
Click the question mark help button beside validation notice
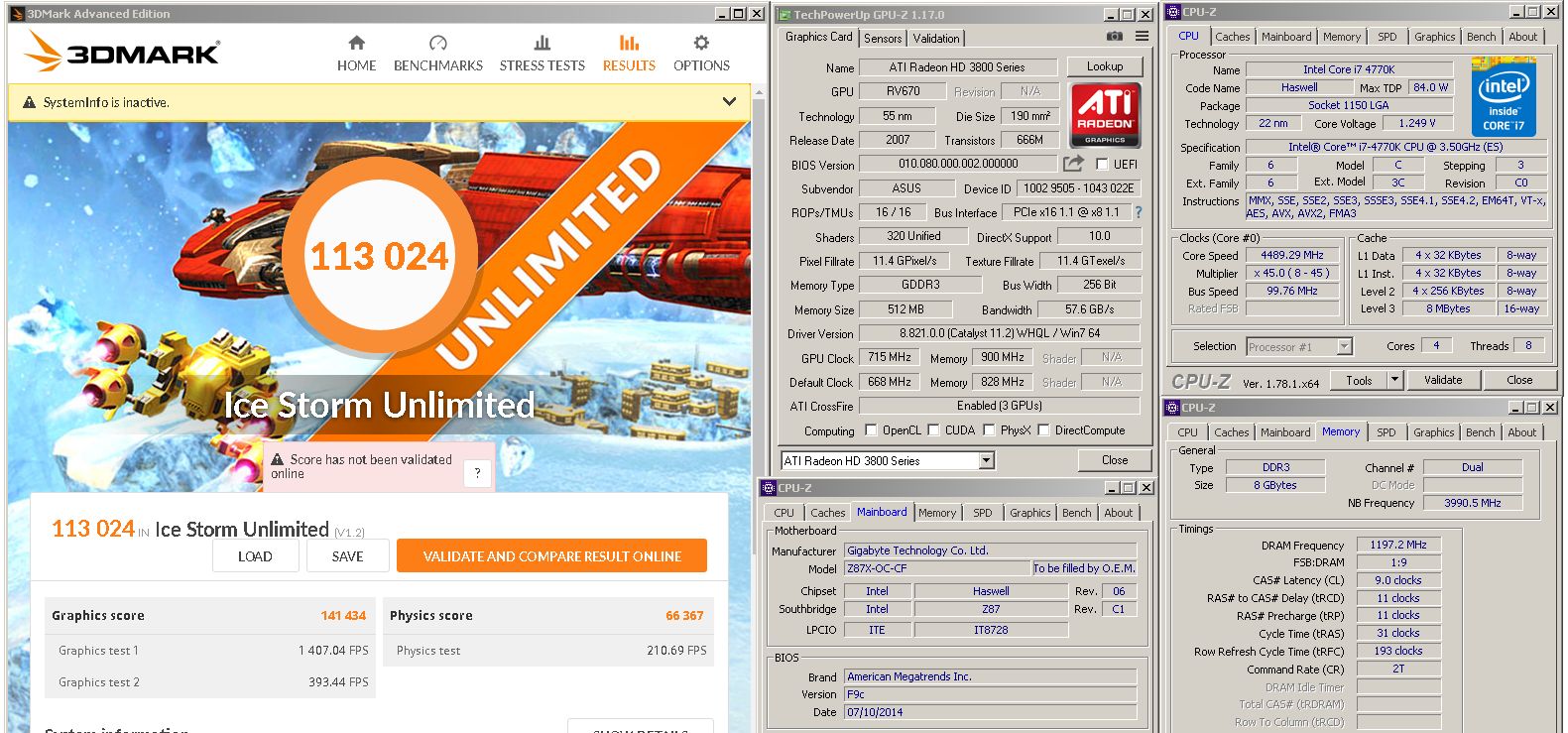(477, 473)
